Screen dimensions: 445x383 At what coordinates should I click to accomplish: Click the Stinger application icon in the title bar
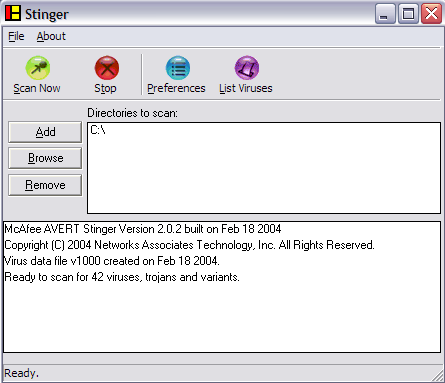13,13
